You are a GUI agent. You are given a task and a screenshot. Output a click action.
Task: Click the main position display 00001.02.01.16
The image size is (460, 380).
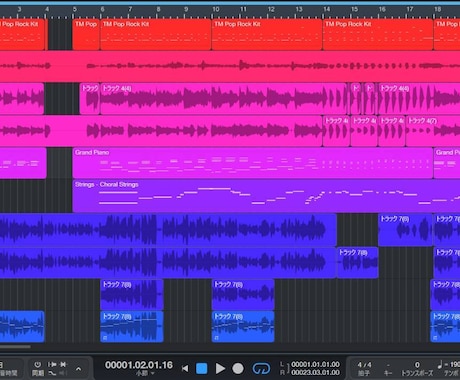pyautogui.click(x=139, y=365)
